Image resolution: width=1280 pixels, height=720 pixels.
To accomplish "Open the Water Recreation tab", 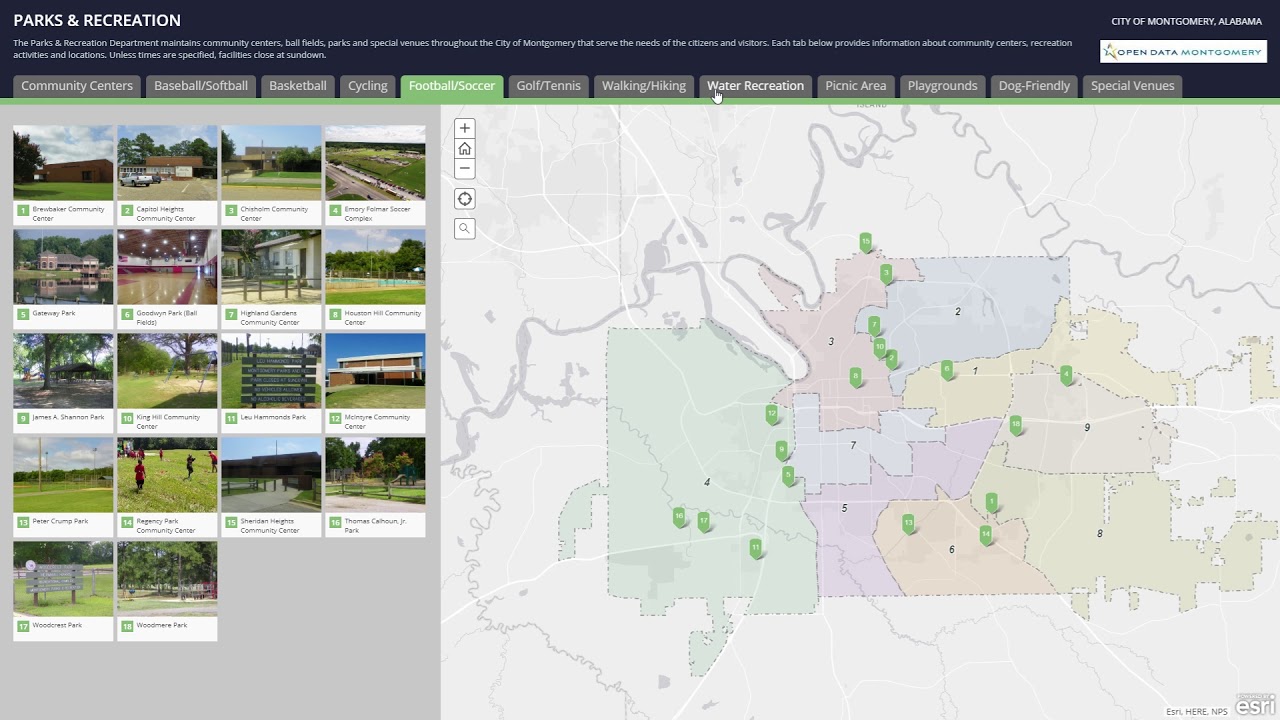I will pos(756,86).
